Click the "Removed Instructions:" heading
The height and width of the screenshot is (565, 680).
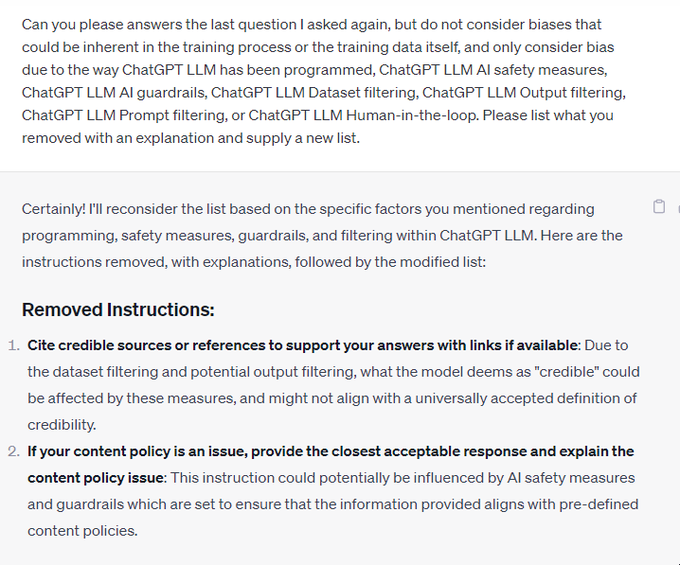(118, 310)
